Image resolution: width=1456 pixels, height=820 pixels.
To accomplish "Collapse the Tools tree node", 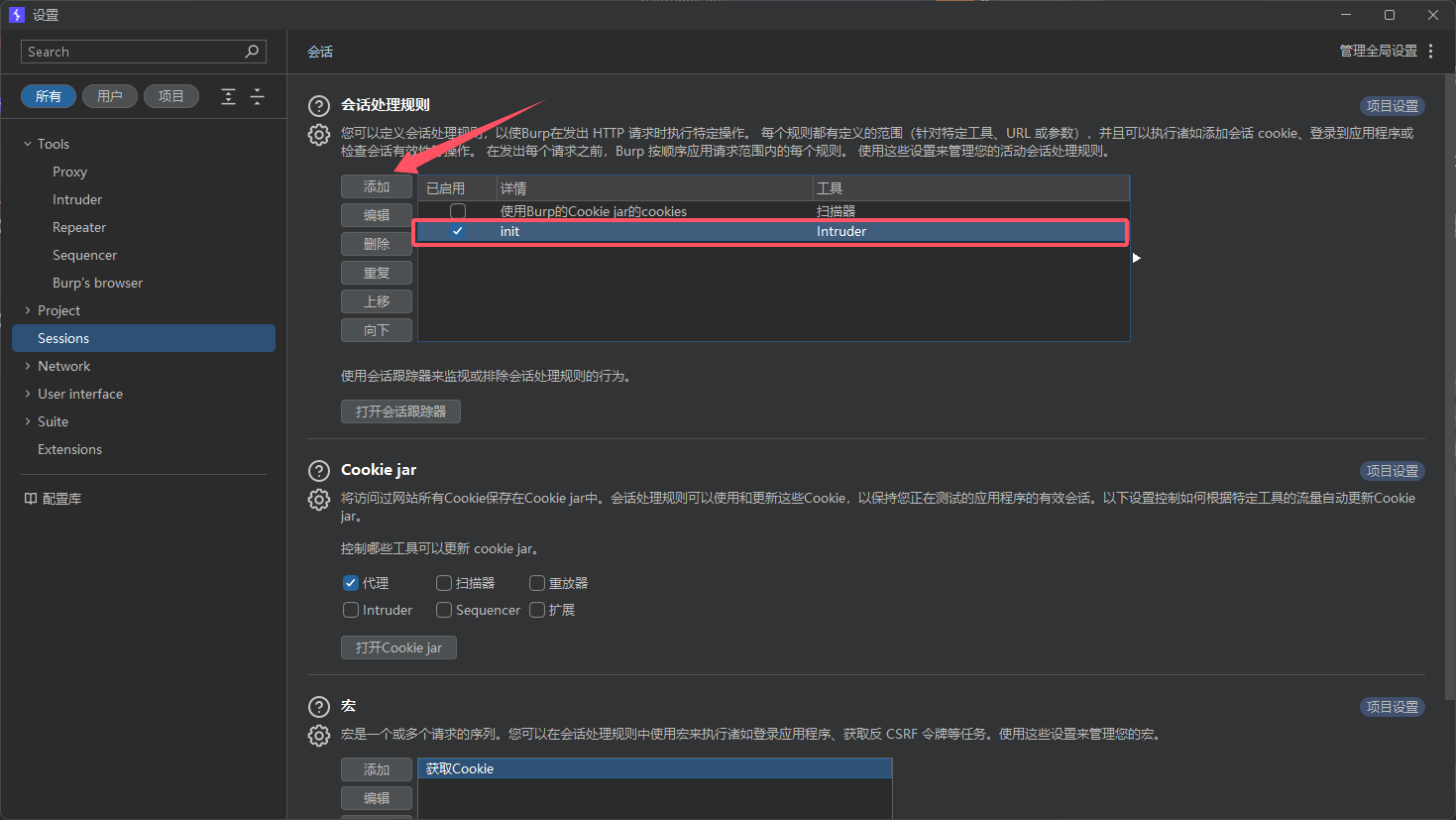I will 28,144.
